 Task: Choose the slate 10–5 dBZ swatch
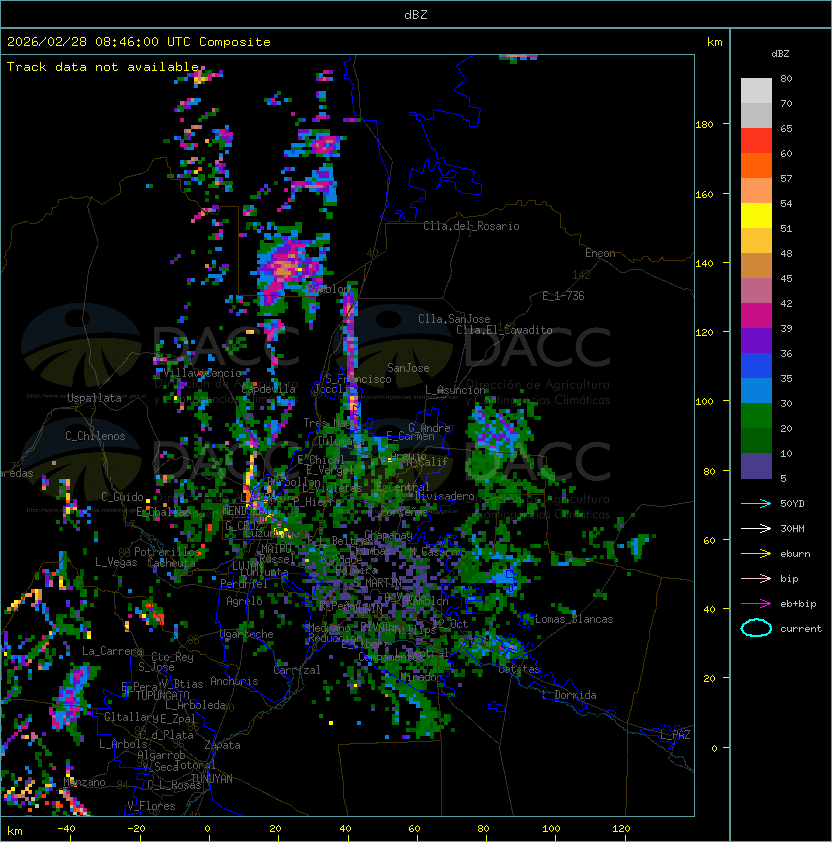pyautogui.click(x=756, y=466)
